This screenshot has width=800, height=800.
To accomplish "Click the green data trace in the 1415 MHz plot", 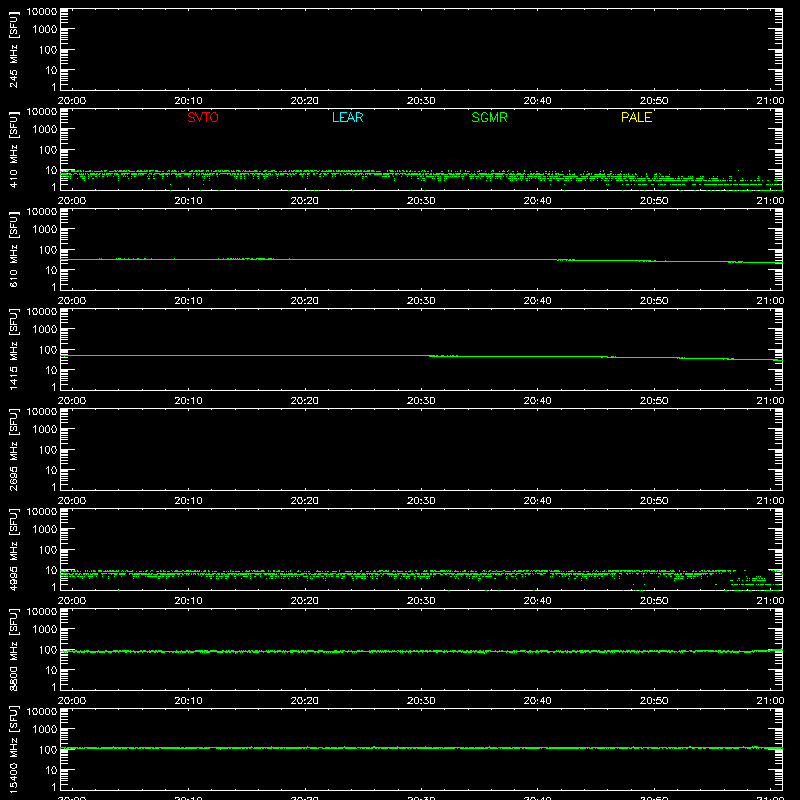I will pyautogui.click(x=421, y=356).
